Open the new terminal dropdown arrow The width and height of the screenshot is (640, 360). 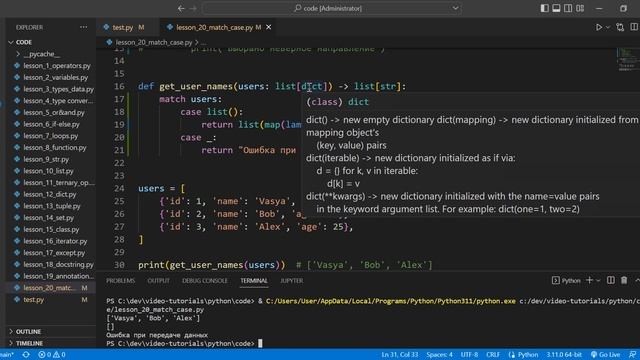point(598,280)
